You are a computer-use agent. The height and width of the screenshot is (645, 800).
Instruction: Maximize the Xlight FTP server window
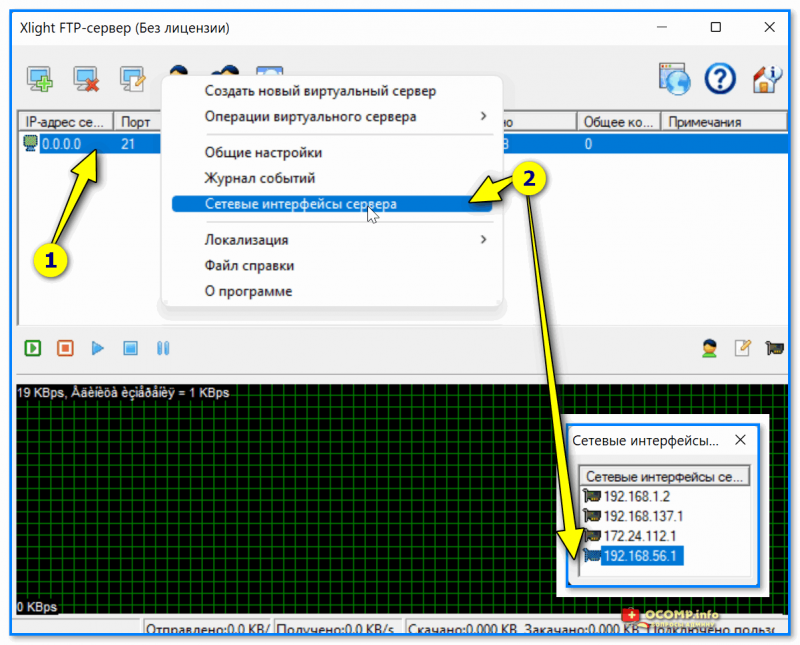pos(715,27)
